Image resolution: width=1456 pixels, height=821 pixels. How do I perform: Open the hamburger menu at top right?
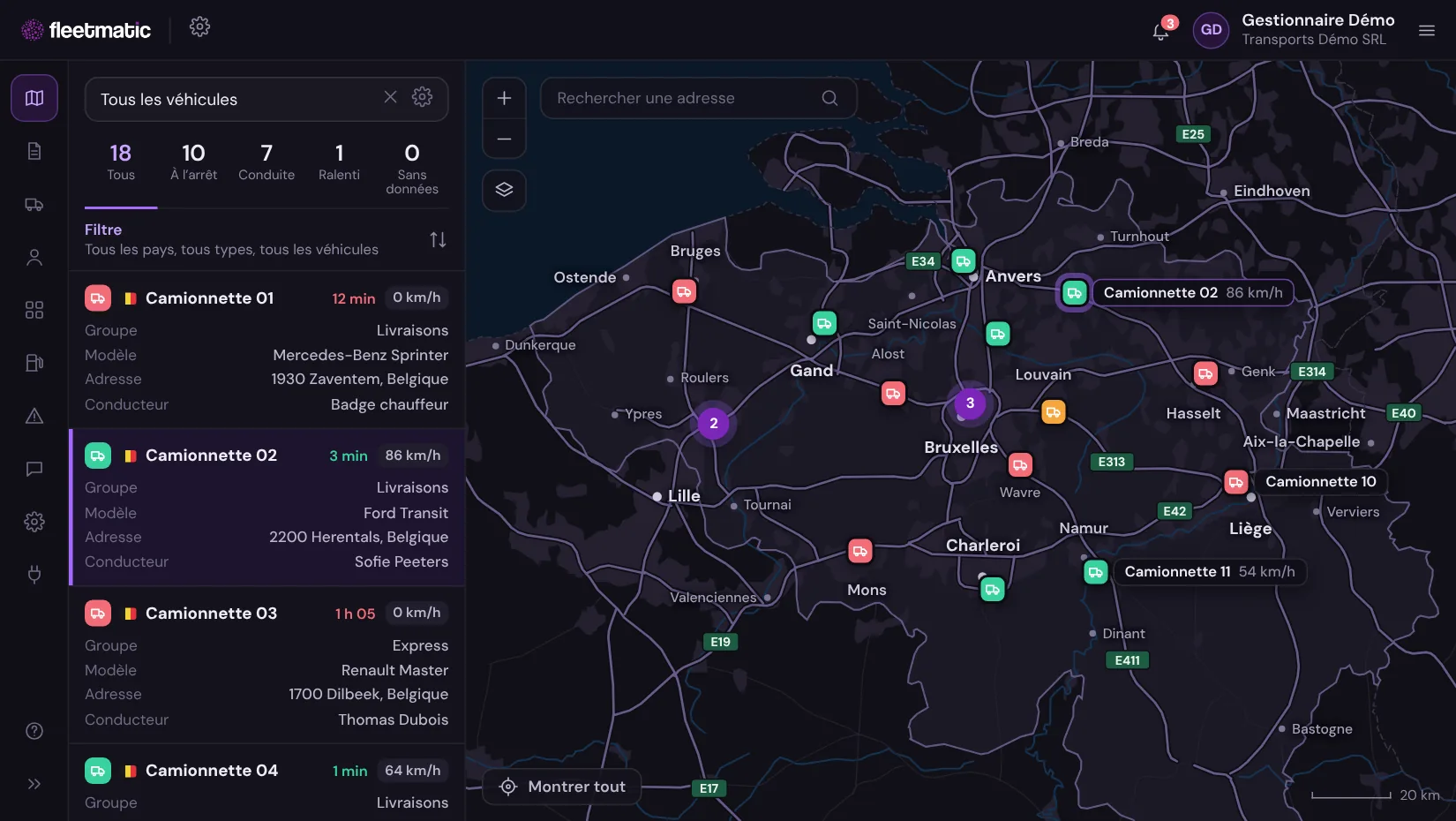click(1427, 30)
